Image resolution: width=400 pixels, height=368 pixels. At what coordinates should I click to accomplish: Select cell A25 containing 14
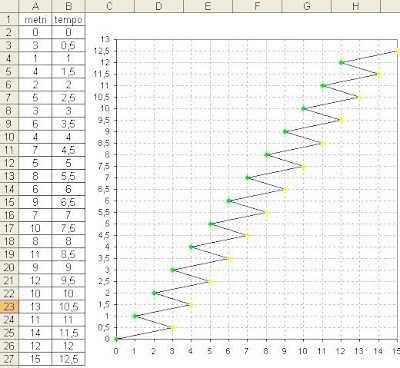pos(35,333)
